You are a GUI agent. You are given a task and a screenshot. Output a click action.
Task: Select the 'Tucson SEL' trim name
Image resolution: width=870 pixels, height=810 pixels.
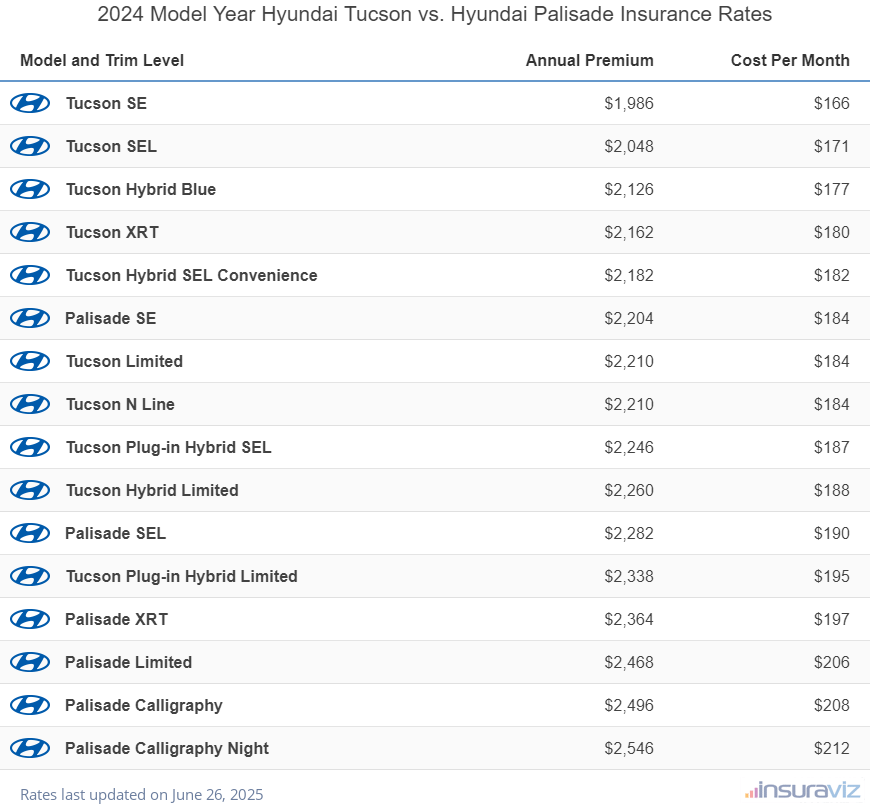pos(112,146)
